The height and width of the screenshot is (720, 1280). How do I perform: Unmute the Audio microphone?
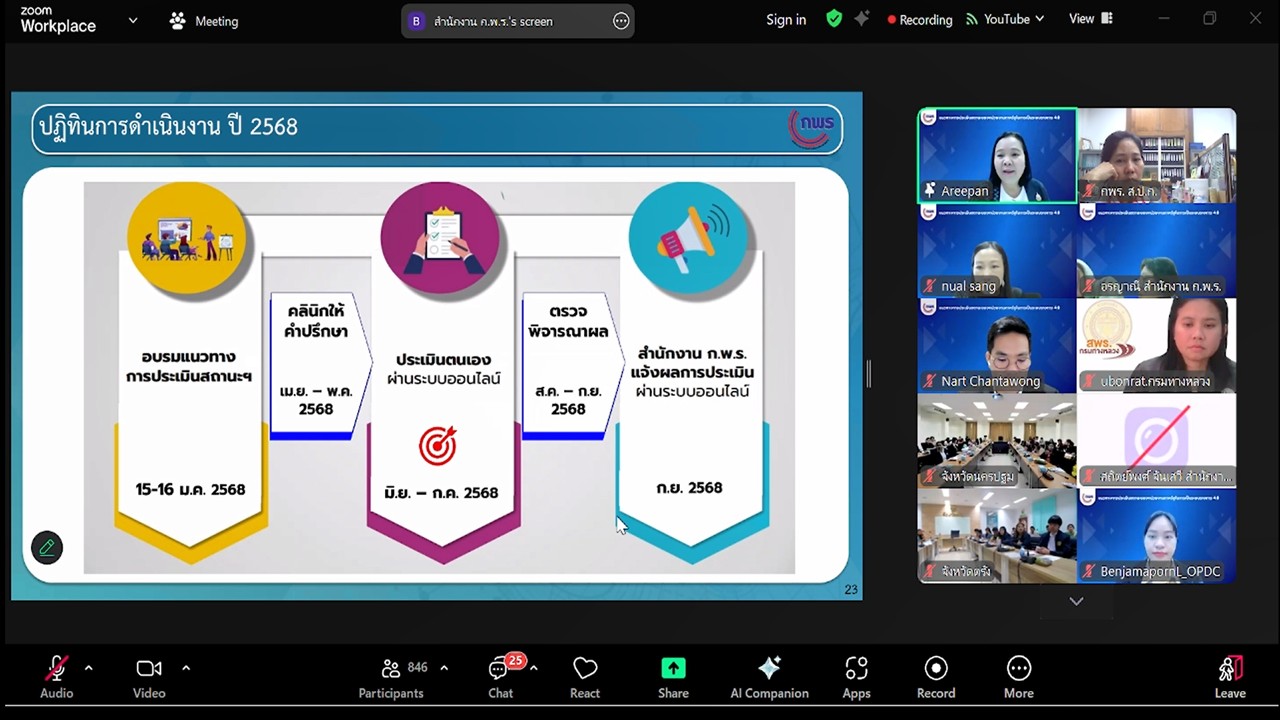click(57, 677)
